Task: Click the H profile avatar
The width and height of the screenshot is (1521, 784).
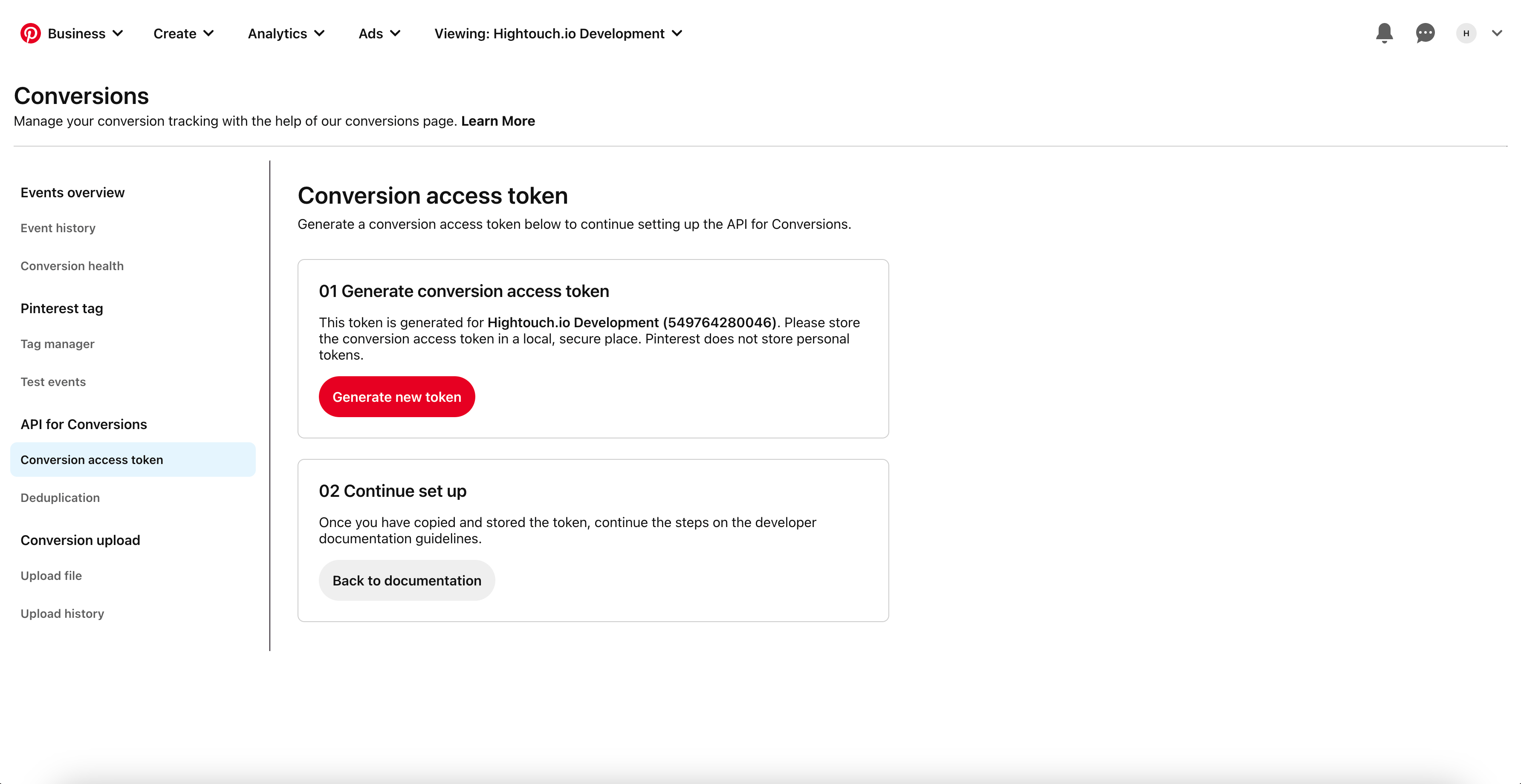Action: point(1466,33)
